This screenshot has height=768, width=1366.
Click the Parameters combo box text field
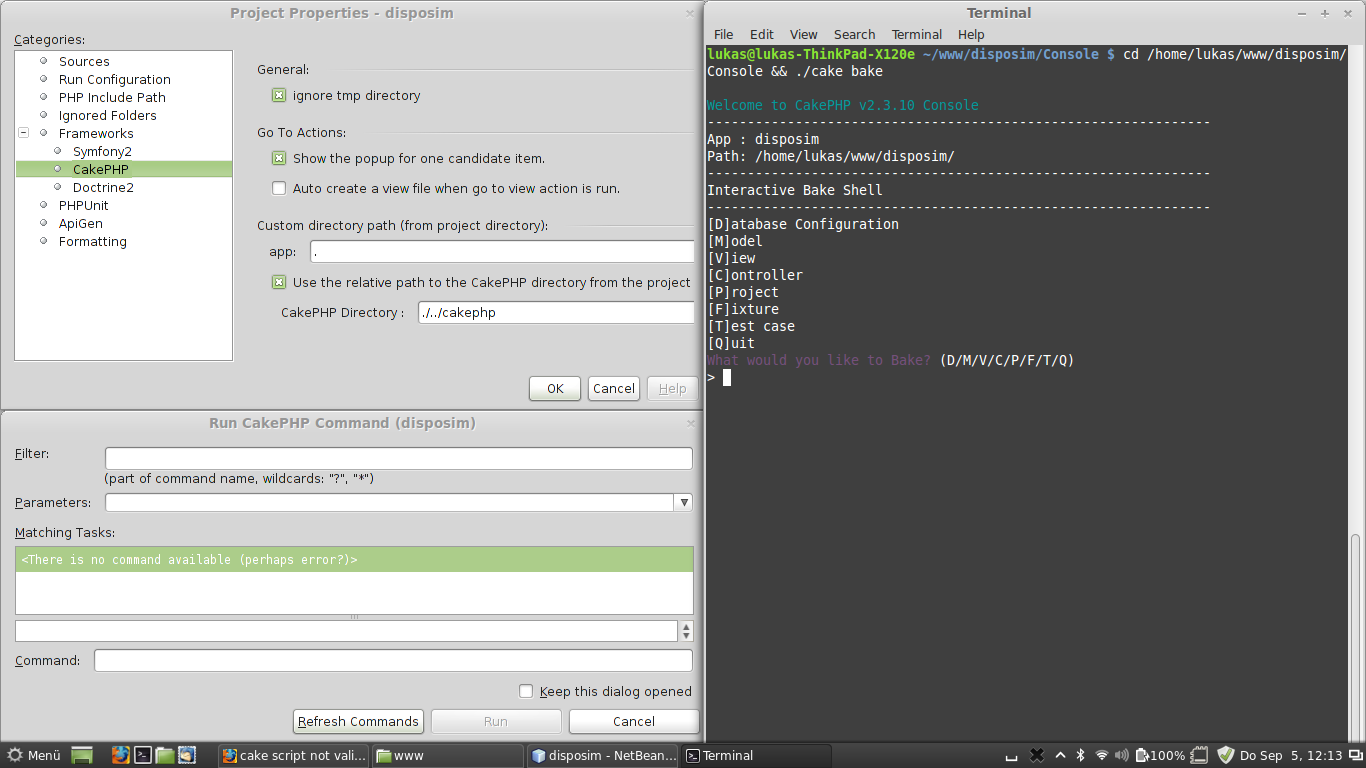390,503
